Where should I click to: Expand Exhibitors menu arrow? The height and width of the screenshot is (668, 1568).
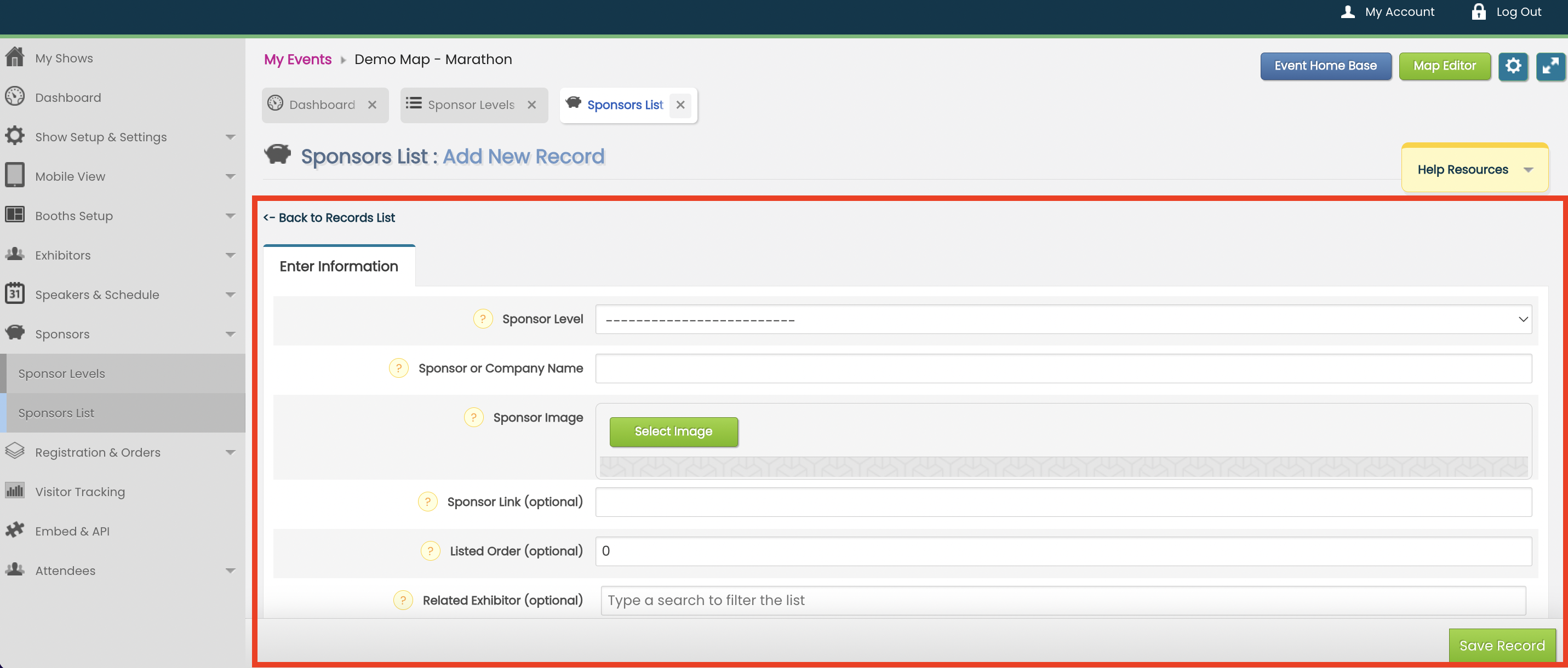point(230,256)
